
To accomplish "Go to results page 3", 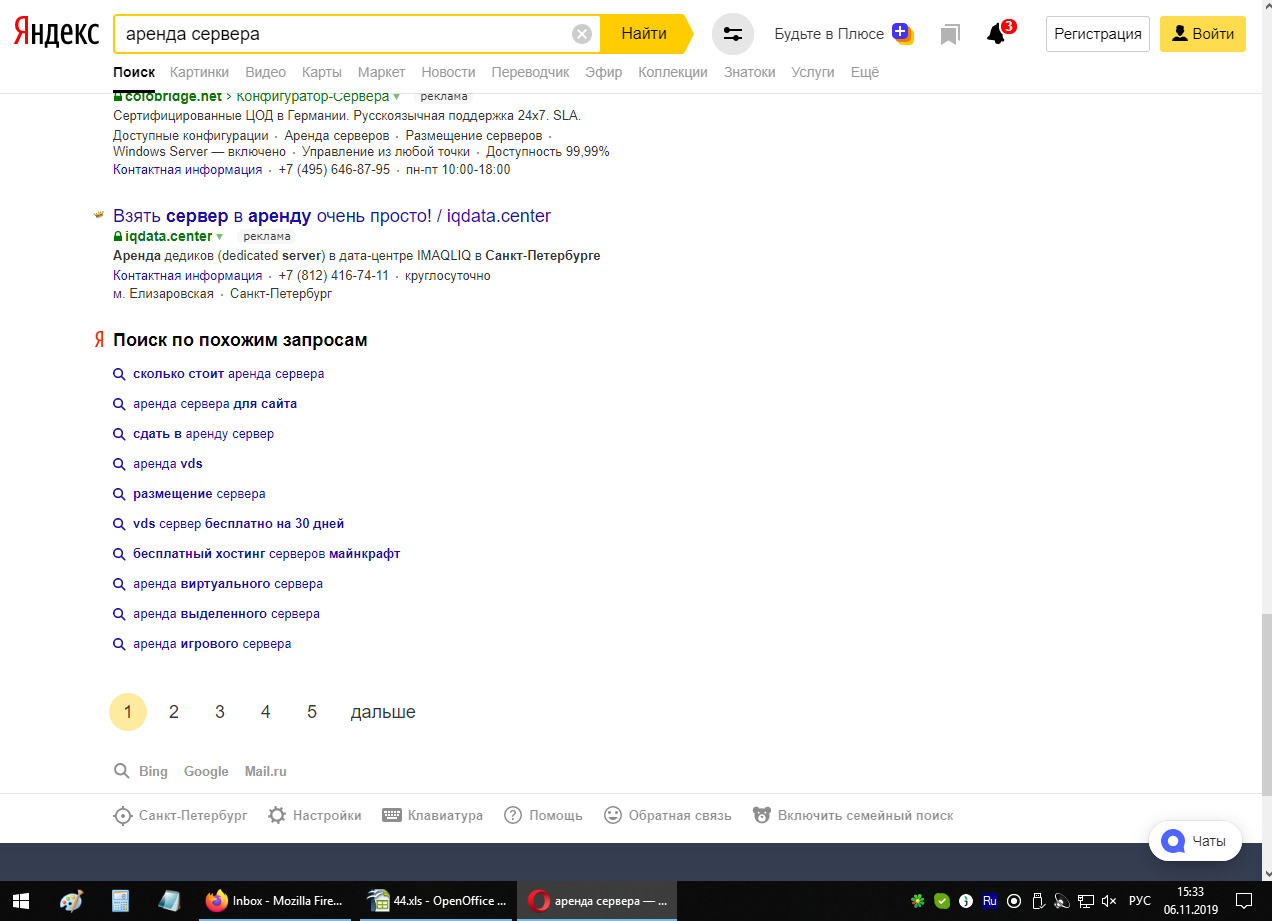I will (x=220, y=712).
